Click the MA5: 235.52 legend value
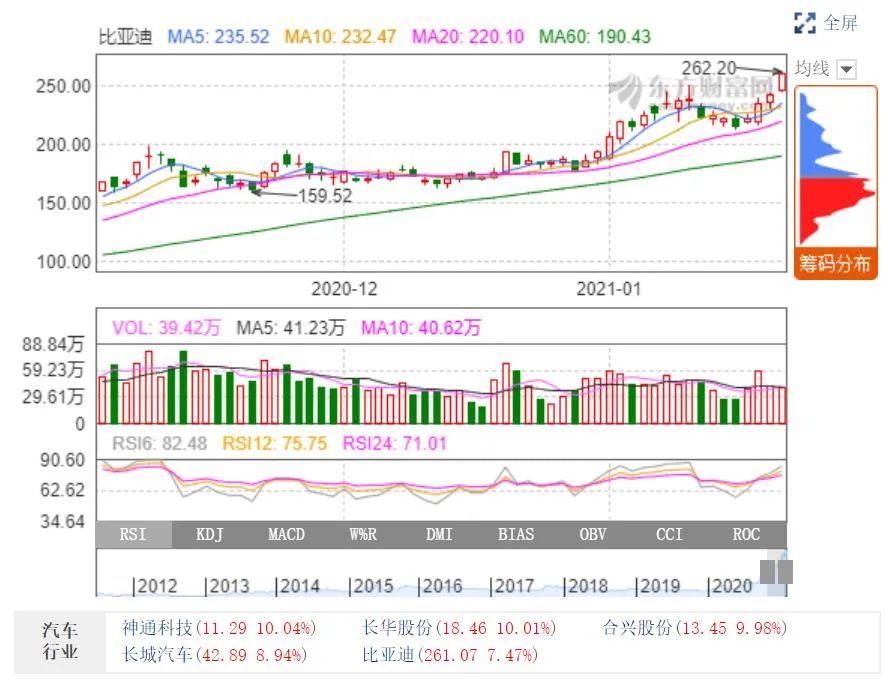The width and height of the screenshot is (895, 684). [x=219, y=37]
